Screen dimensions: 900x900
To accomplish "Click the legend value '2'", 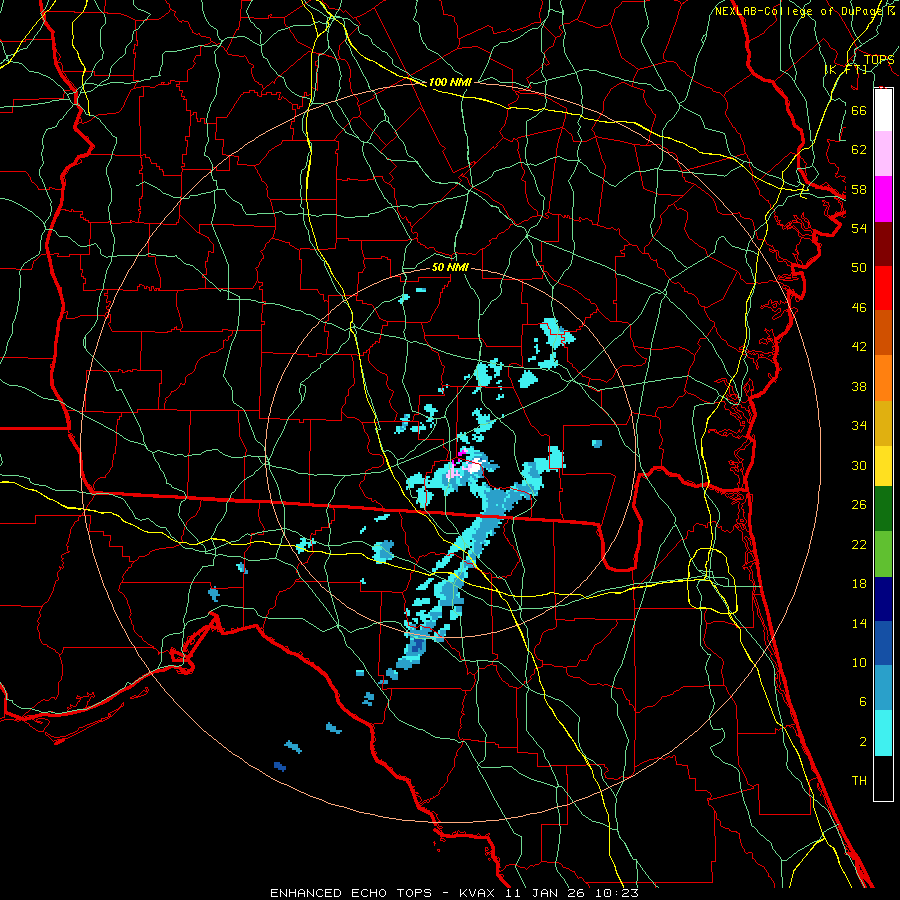I will coord(862,742).
